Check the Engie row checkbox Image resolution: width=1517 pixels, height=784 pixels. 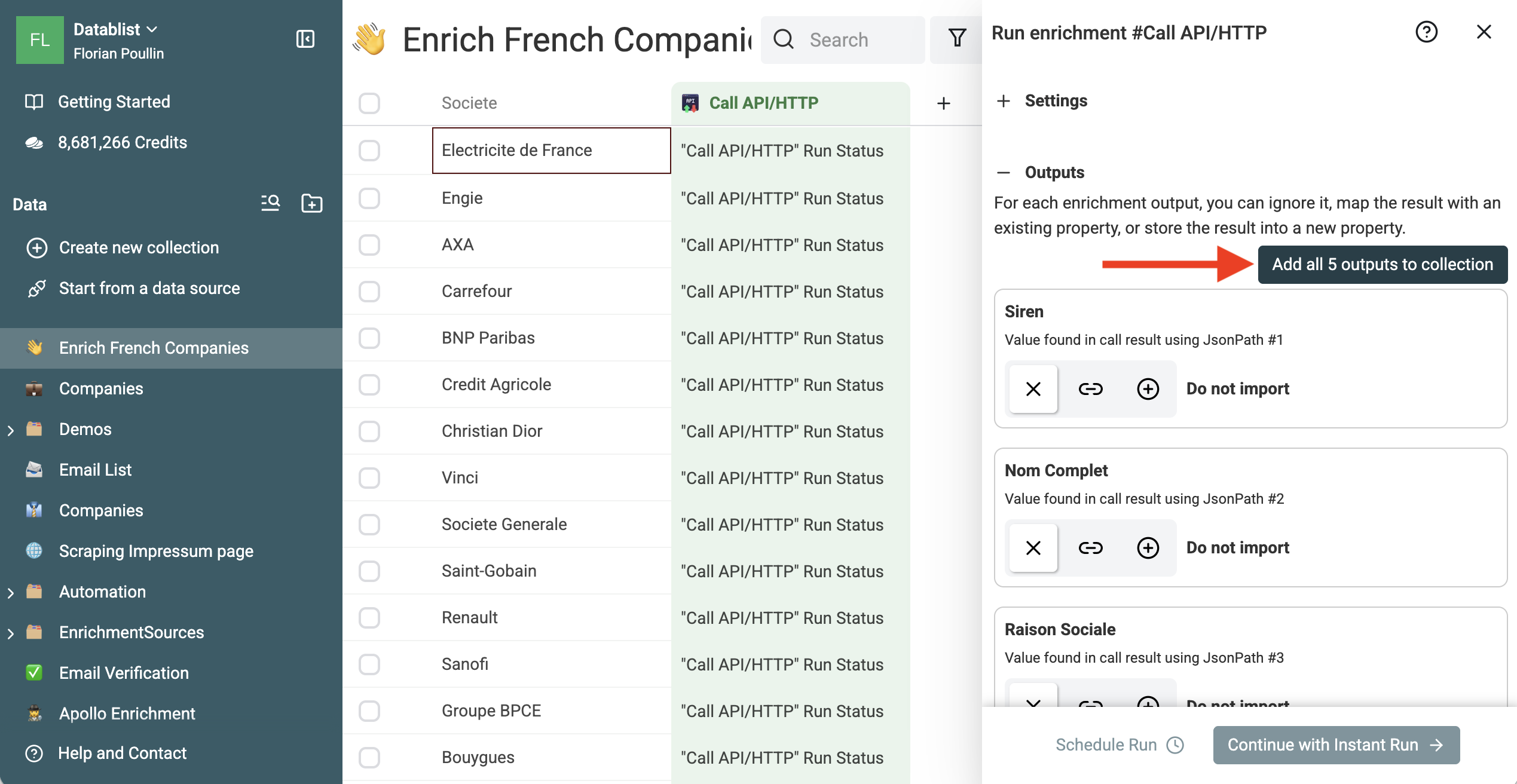point(369,198)
